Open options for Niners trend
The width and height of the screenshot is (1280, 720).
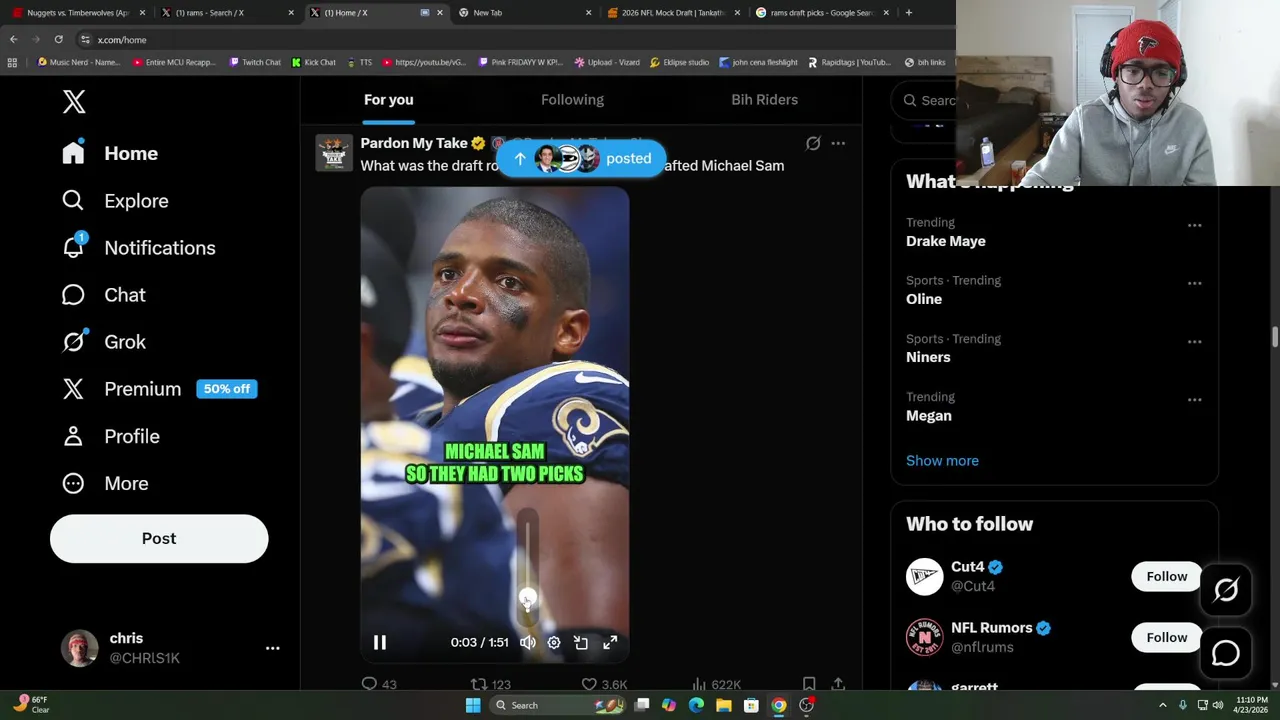pos(1194,341)
